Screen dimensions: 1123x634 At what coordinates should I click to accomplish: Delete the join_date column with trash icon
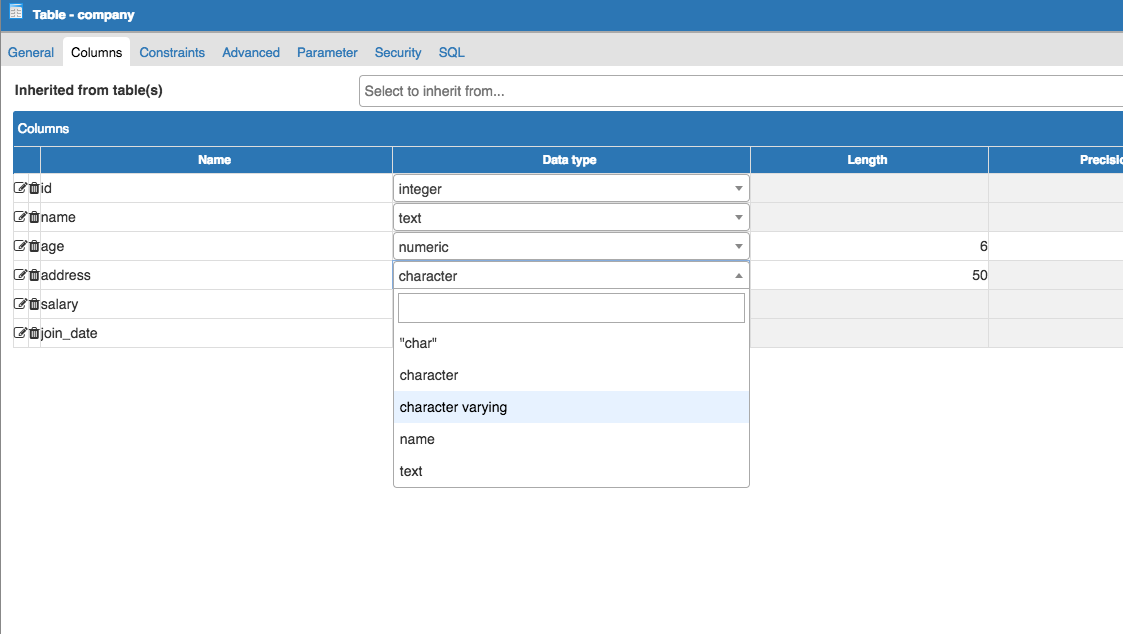[34, 333]
